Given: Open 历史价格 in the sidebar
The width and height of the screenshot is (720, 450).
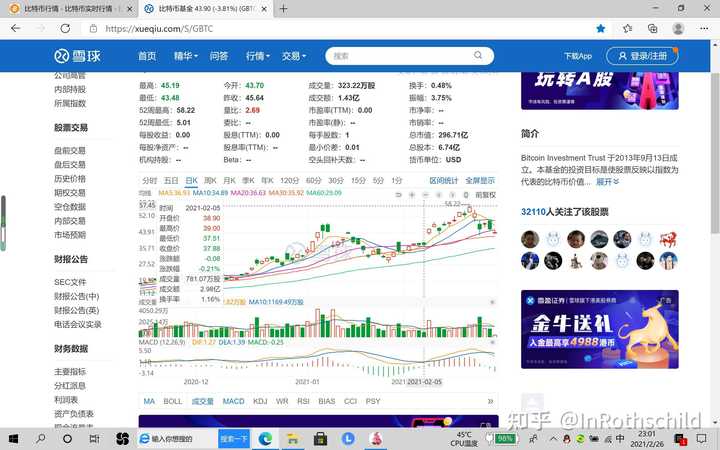Looking at the screenshot, I should 70,178.
